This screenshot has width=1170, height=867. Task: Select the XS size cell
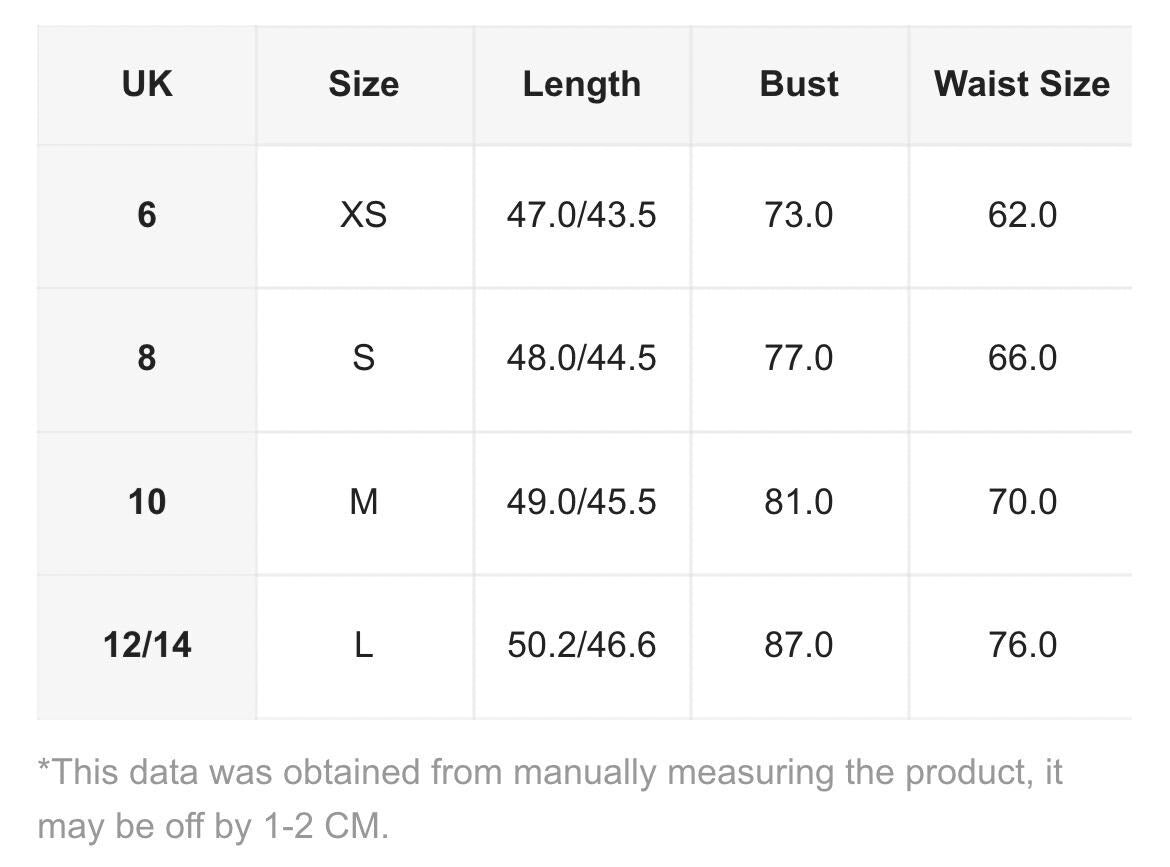tap(363, 215)
